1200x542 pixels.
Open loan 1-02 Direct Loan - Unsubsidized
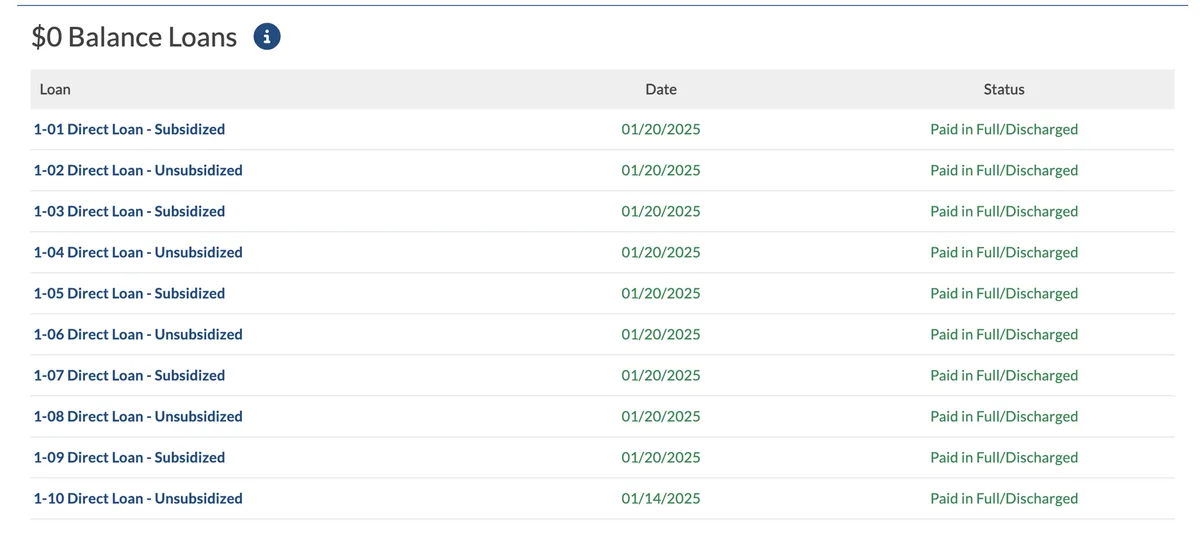click(138, 170)
